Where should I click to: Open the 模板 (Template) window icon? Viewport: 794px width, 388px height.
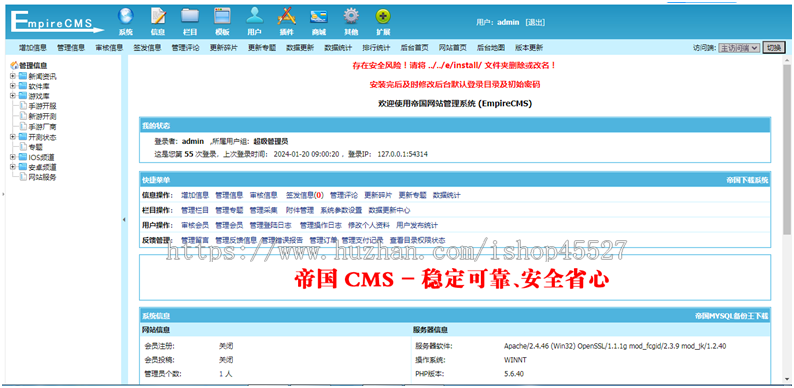[222, 16]
